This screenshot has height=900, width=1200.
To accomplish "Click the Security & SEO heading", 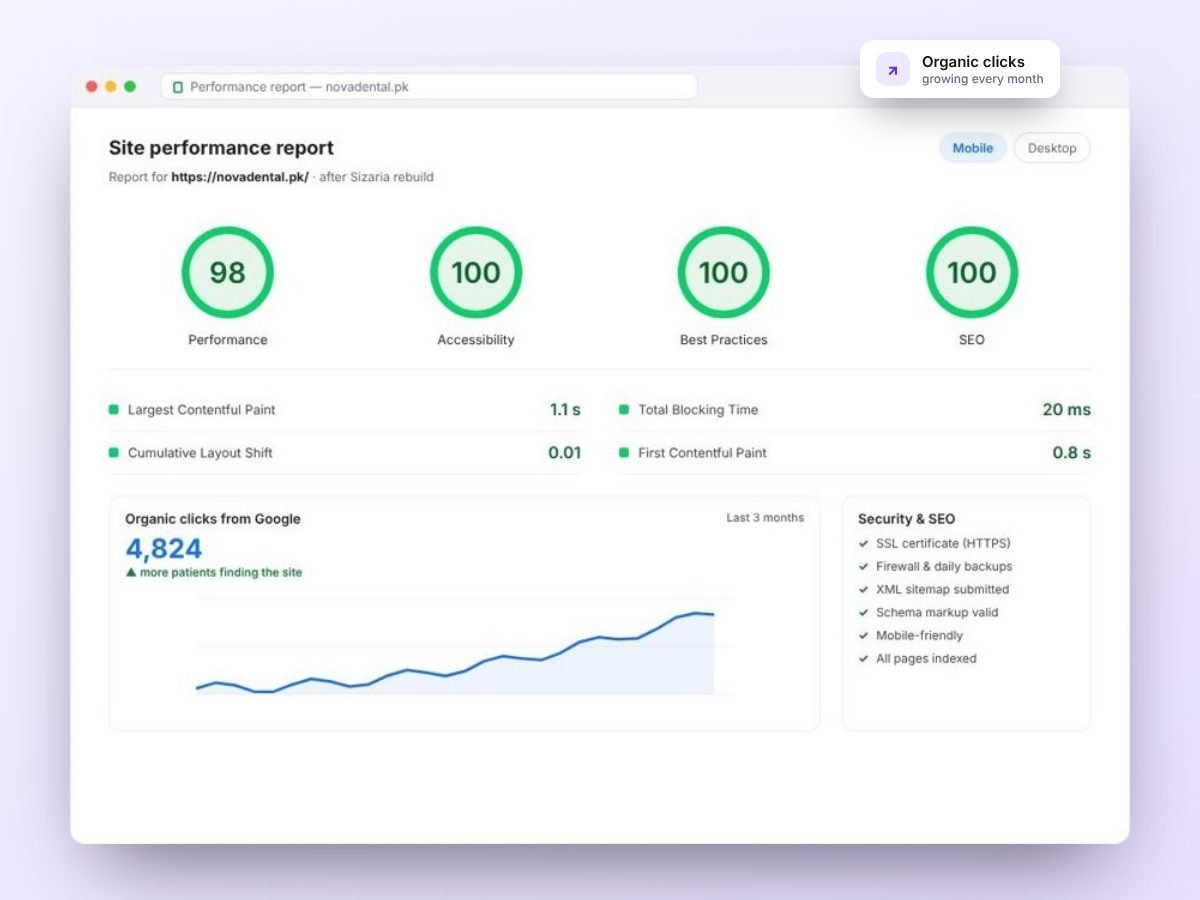I will pos(906,519).
